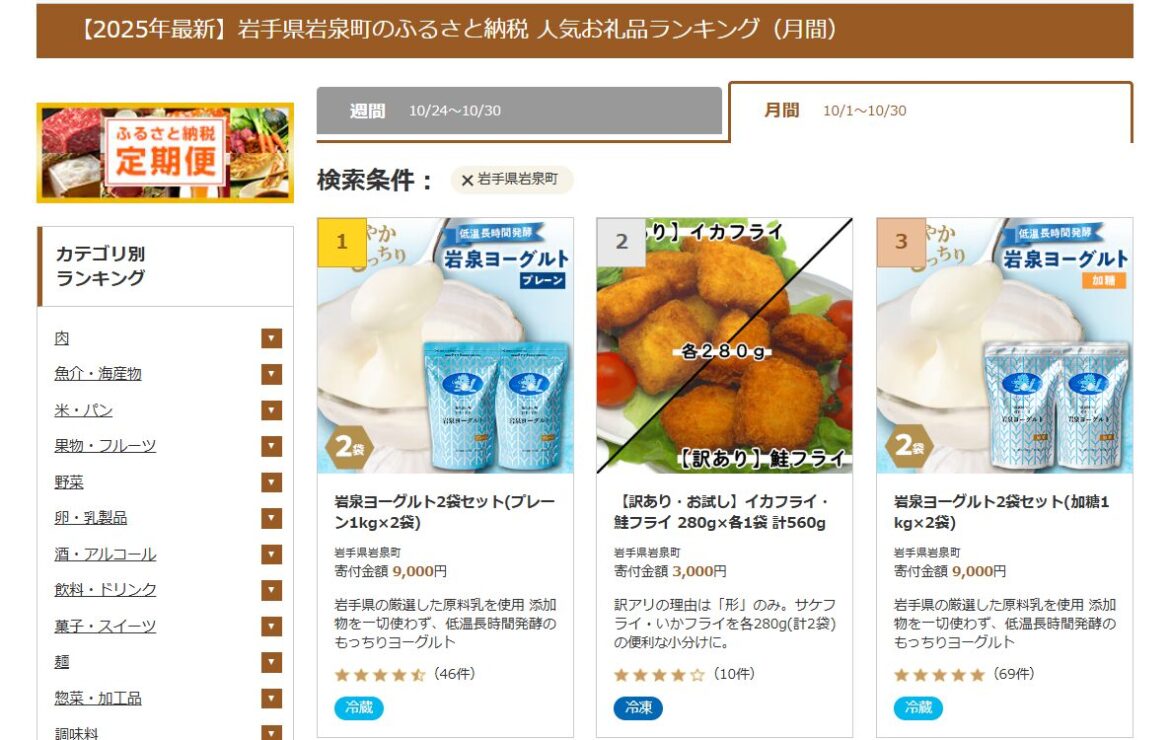
Task: Expand the 果物・フルーツ category arrow
Action: pos(272,446)
